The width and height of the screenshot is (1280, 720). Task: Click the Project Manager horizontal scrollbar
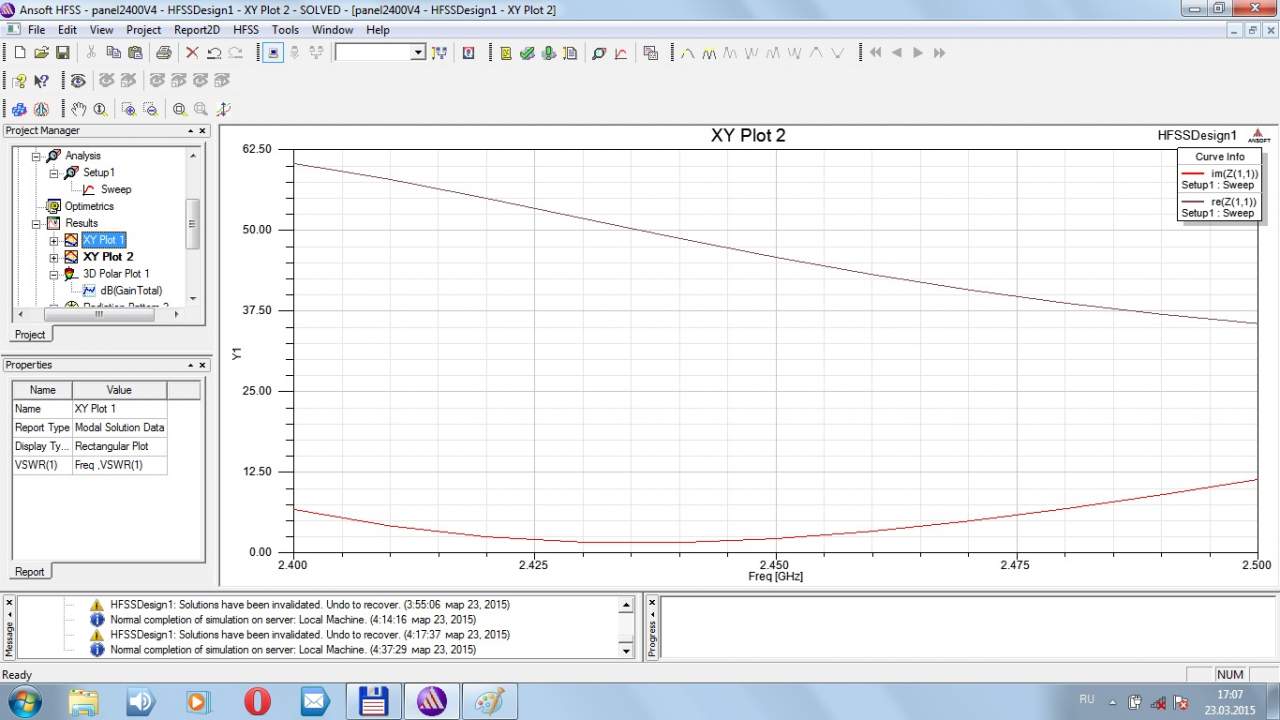98,314
